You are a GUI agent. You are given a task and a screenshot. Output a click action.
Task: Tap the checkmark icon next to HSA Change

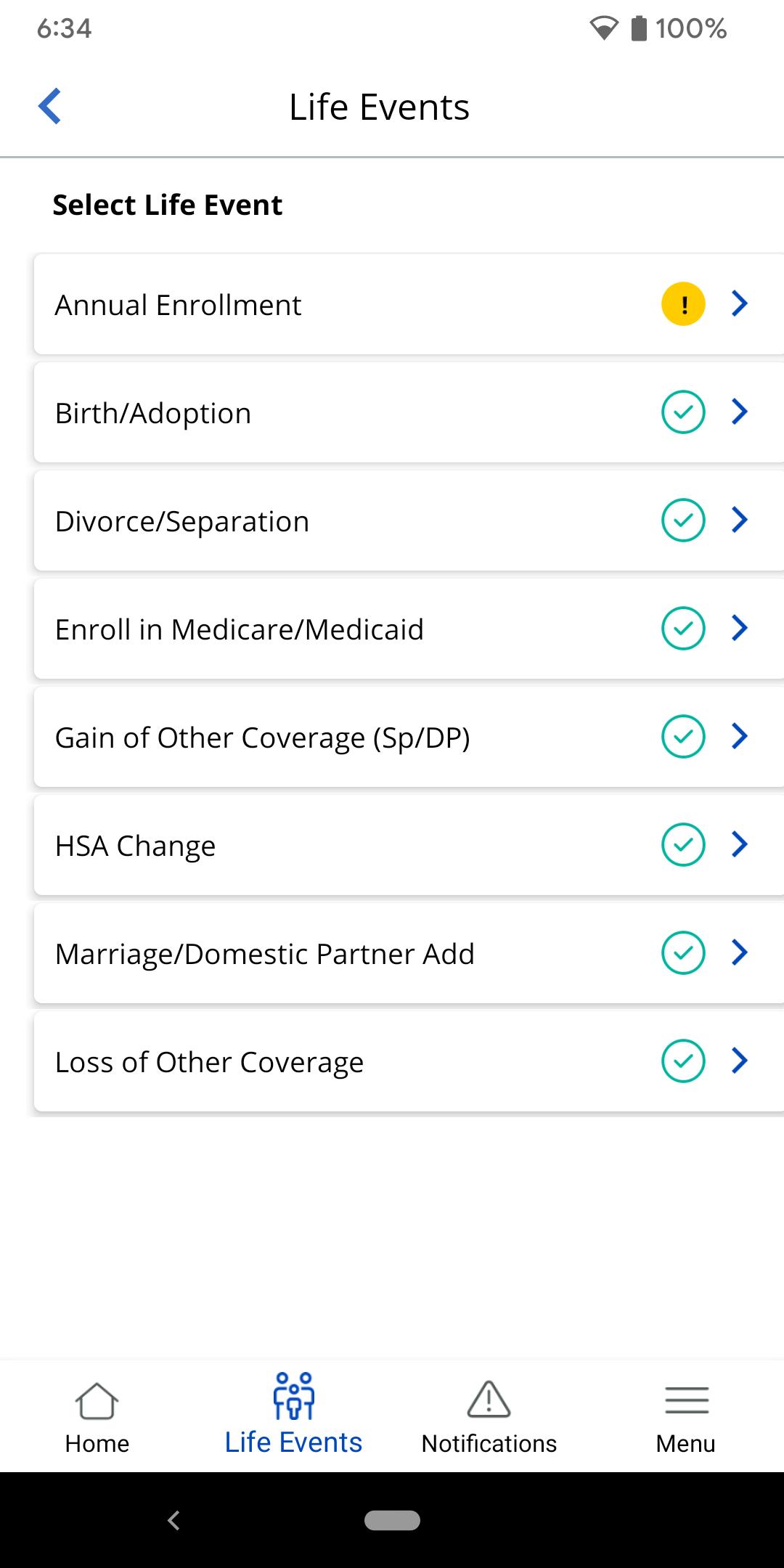683,844
